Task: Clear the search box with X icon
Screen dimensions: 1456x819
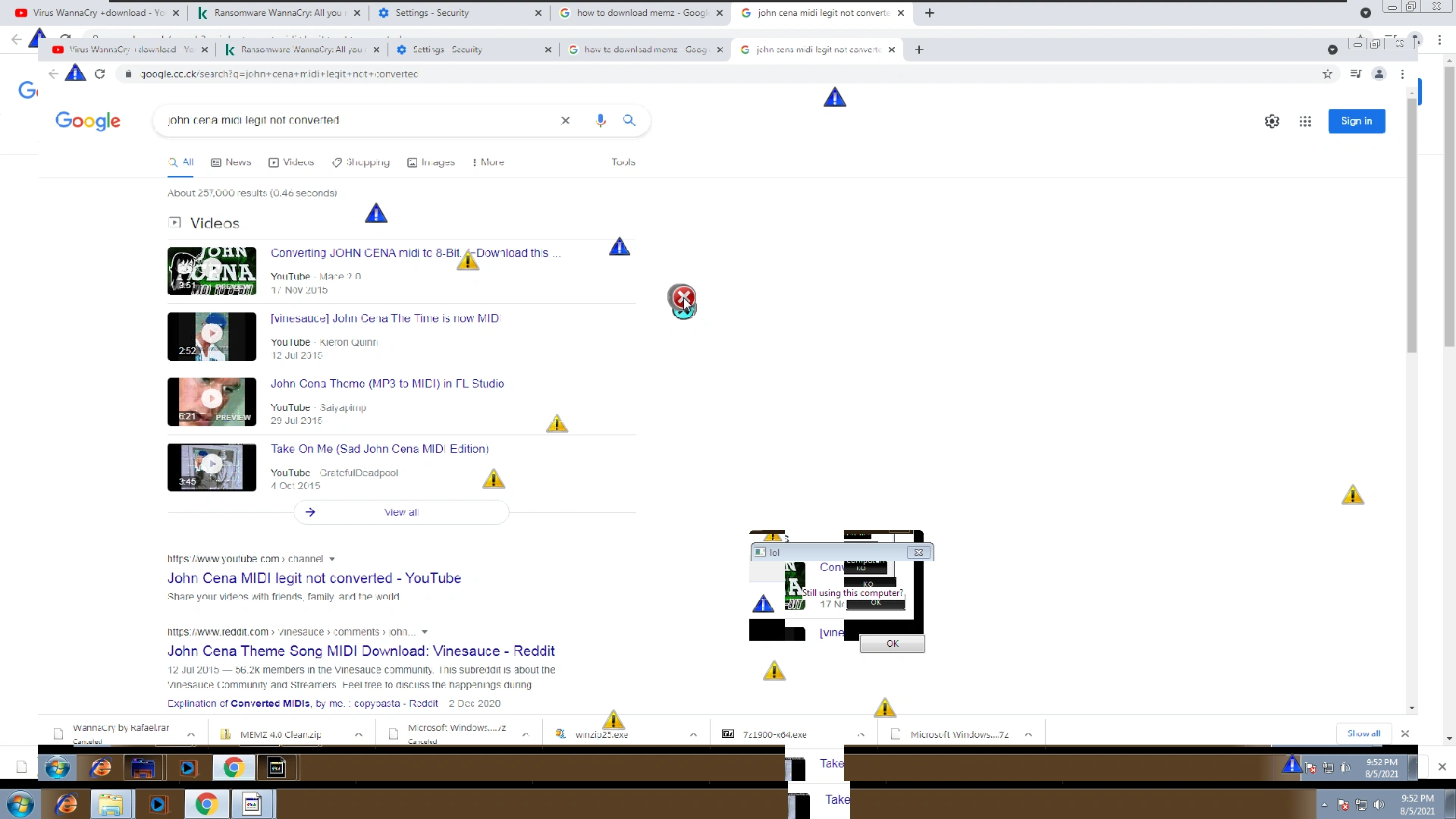Action: pyautogui.click(x=565, y=121)
